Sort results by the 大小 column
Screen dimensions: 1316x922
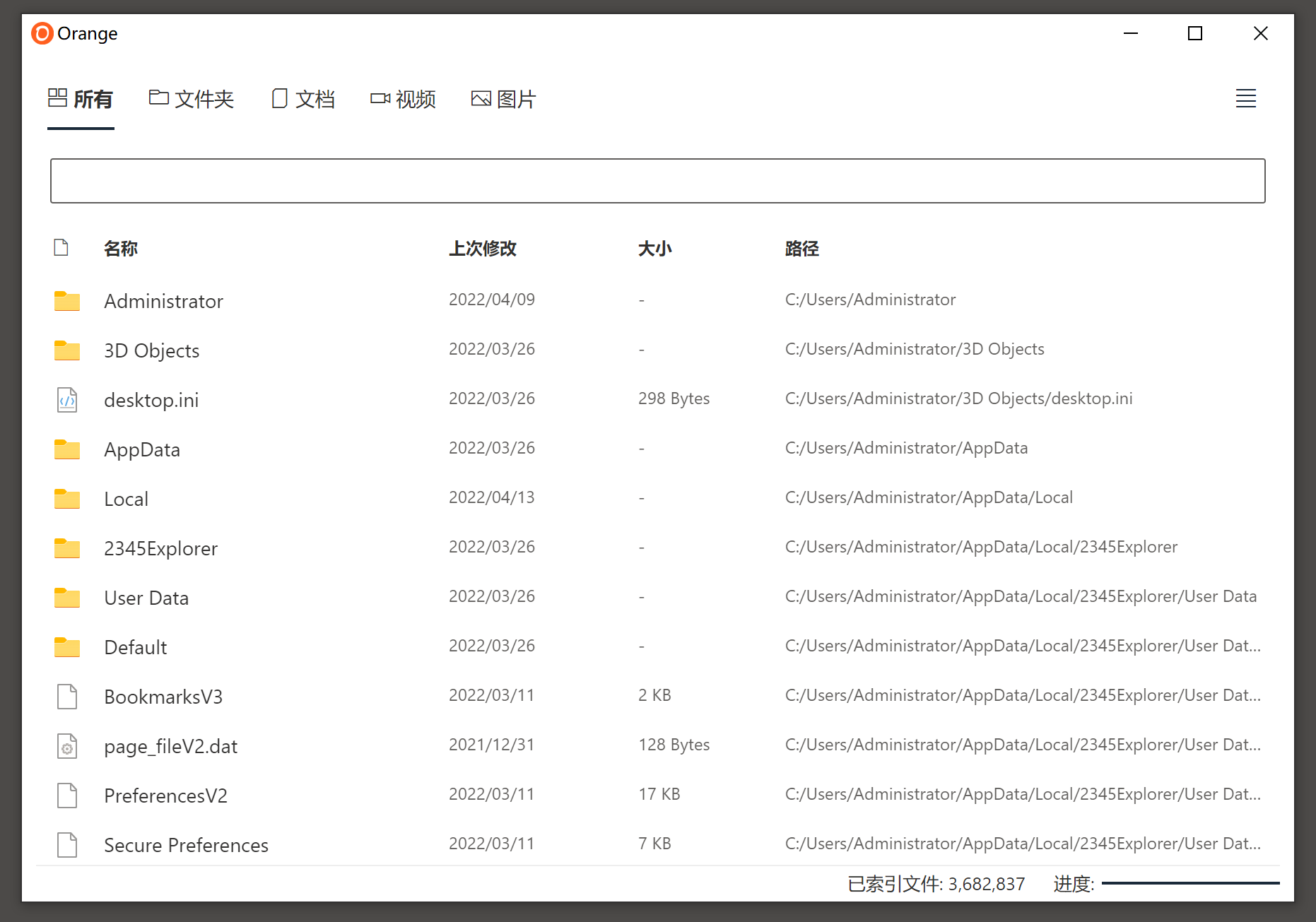pos(654,249)
